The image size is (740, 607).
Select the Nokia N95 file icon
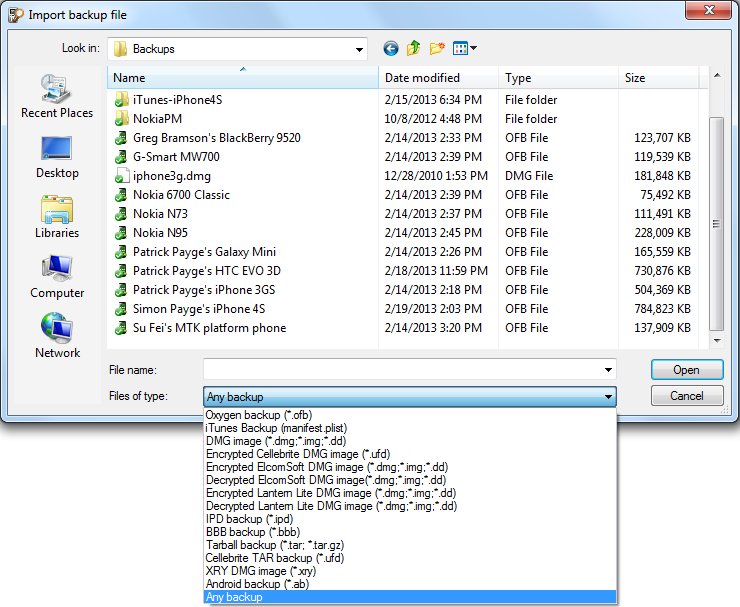121,233
